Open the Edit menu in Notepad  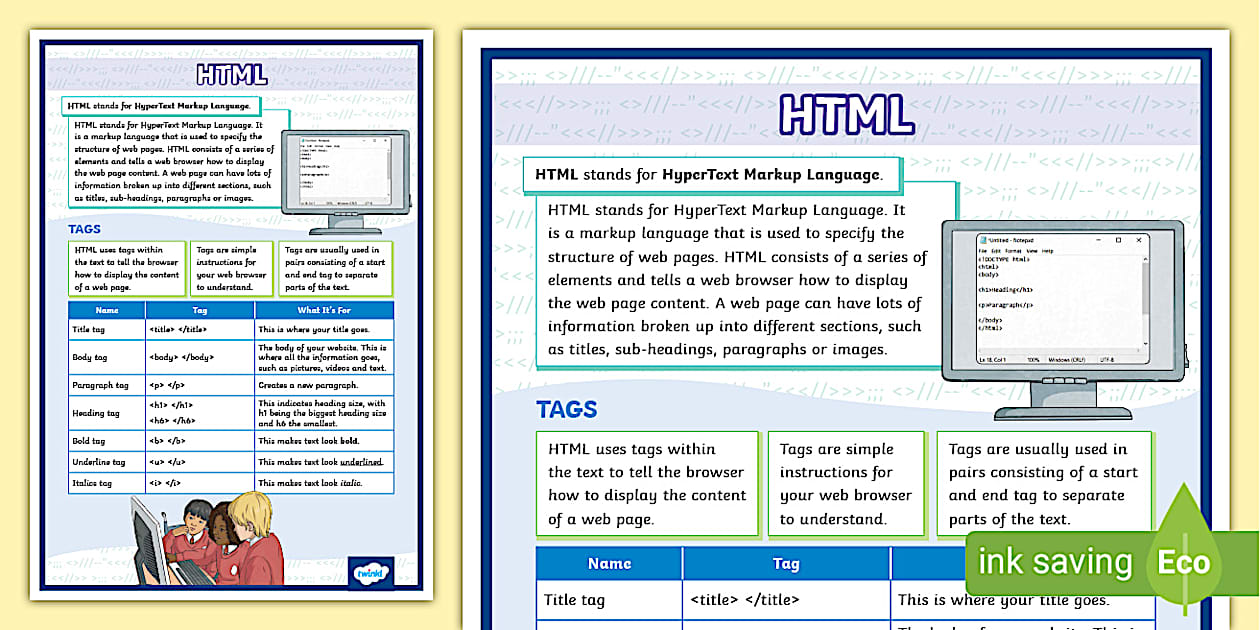(x=995, y=250)
